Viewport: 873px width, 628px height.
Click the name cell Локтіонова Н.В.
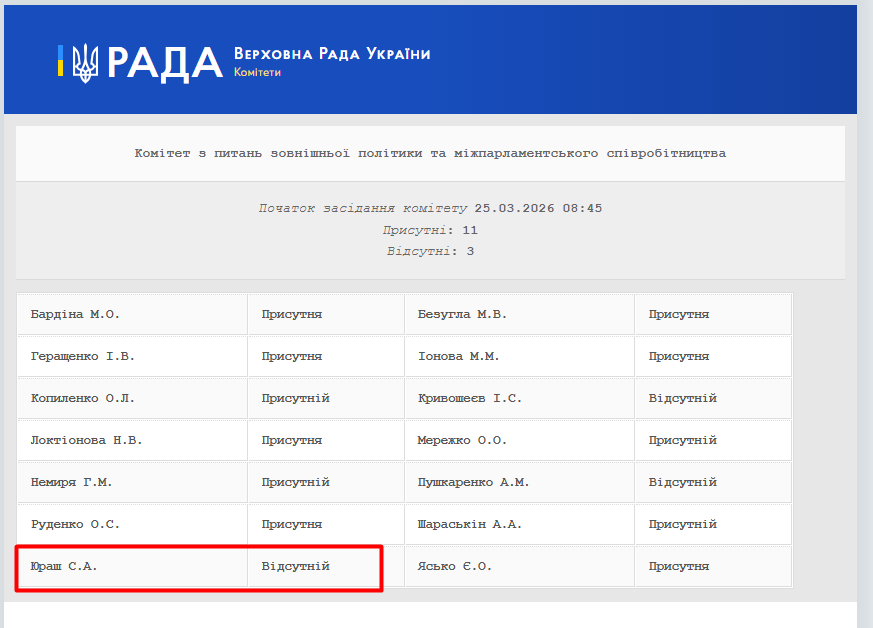click(x=133, y=440)
